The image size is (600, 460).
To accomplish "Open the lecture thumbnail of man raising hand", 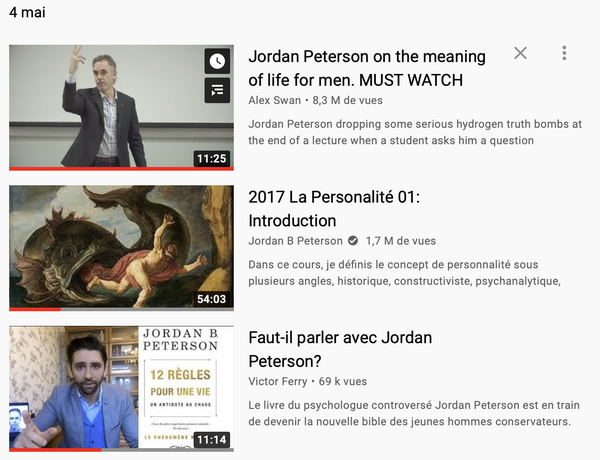I will click(x=121, y=108).
